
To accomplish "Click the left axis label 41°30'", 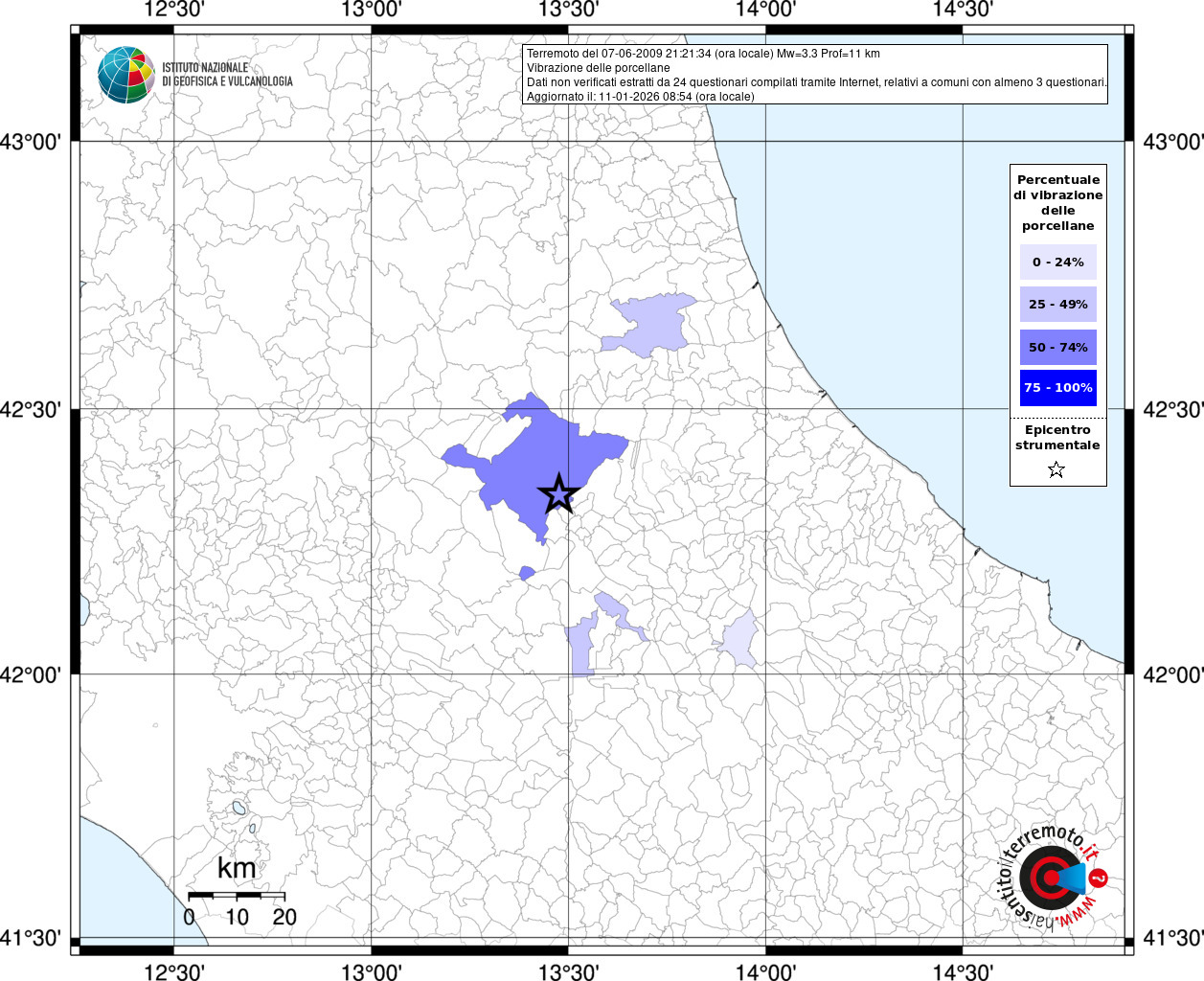I will tap(31, 938).
